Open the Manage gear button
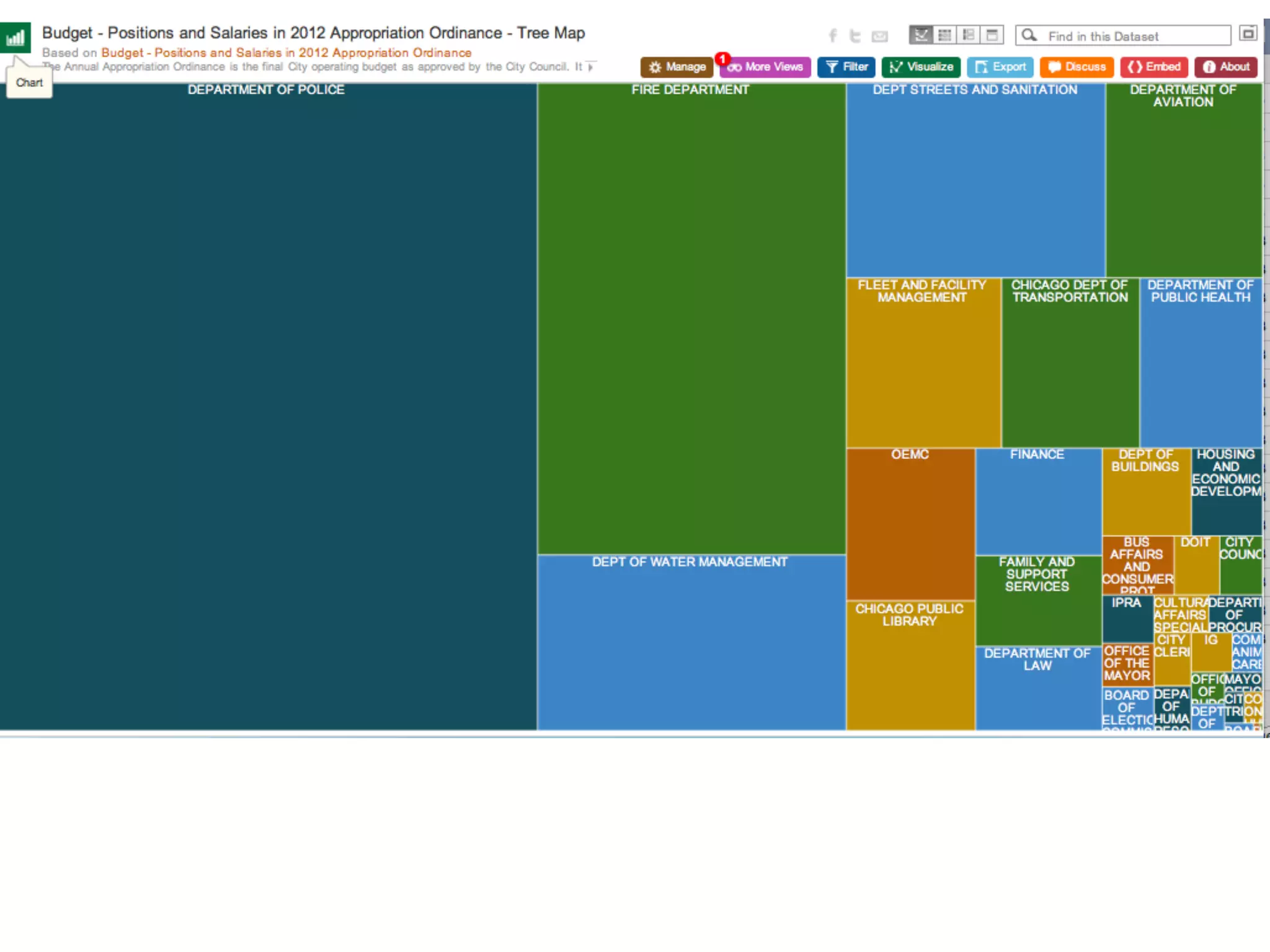Screen dimensions: 1270x952 click(677, 67)
